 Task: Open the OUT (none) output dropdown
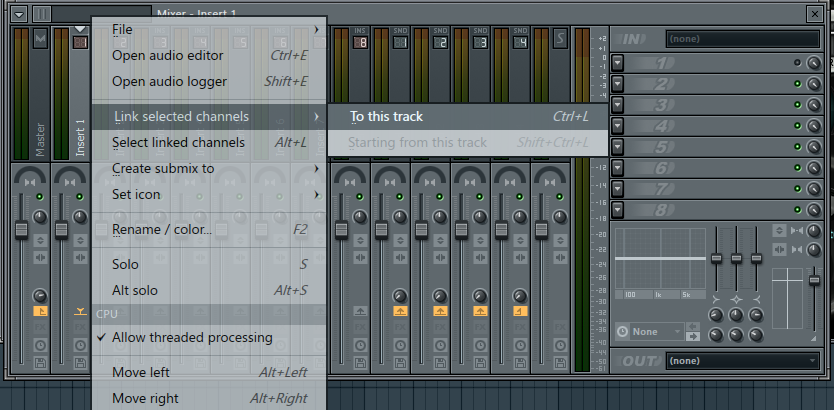[743, 361]
